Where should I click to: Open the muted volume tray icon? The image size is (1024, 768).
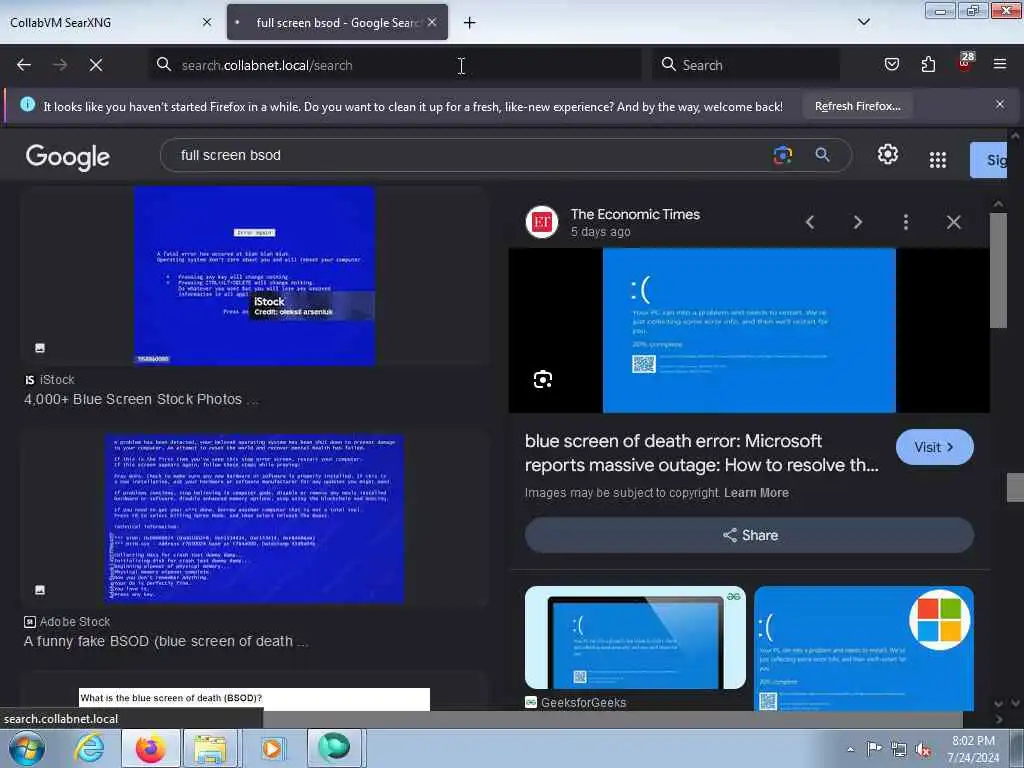[x=923, y=749]
